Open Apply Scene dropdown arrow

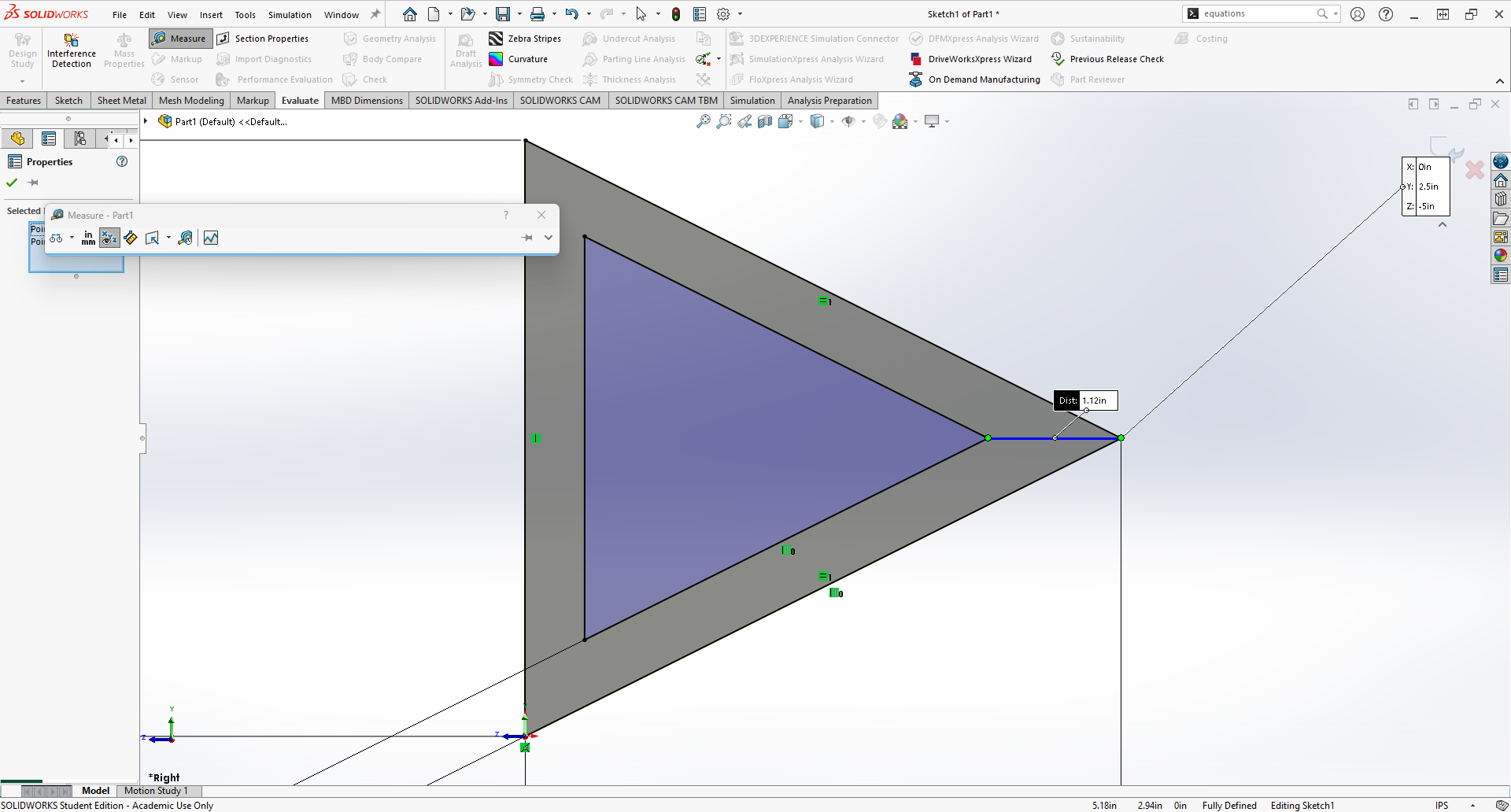click(x=915, y=121)
